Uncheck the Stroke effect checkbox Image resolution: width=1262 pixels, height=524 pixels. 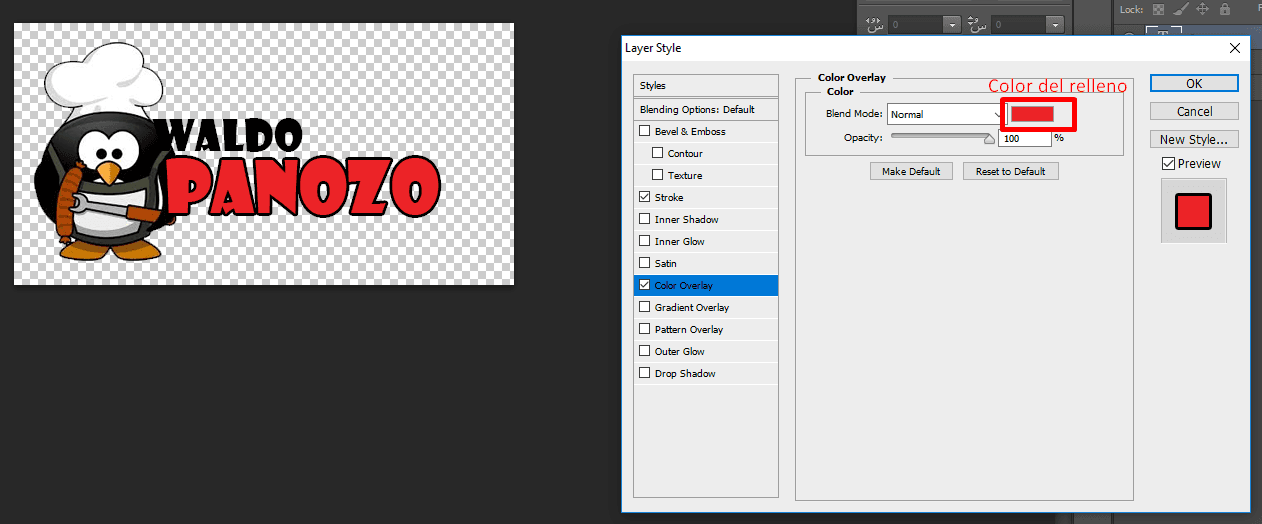pyautogui.click(x=645, y=197)
